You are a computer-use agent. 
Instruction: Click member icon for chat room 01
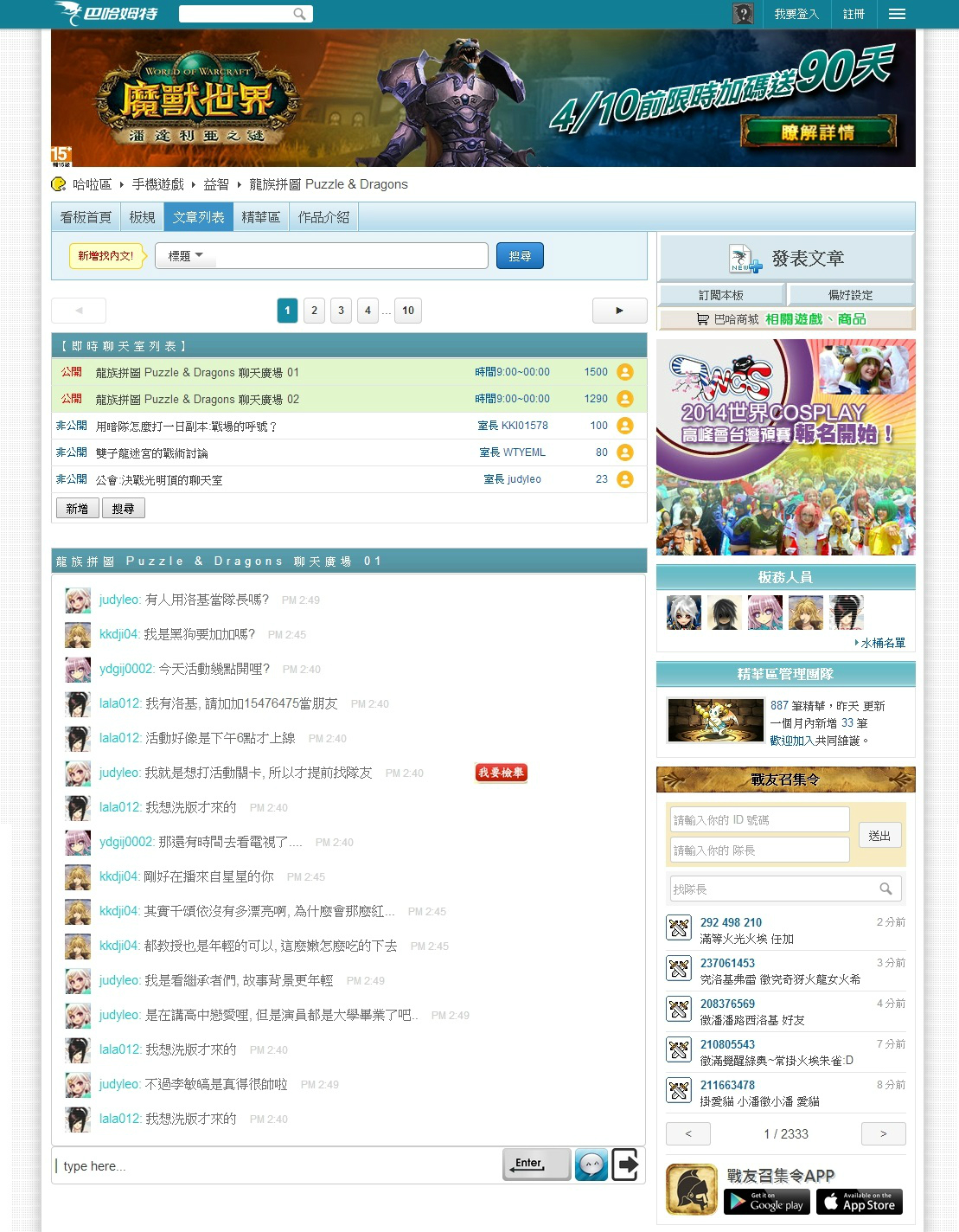[x=625, y=372]
